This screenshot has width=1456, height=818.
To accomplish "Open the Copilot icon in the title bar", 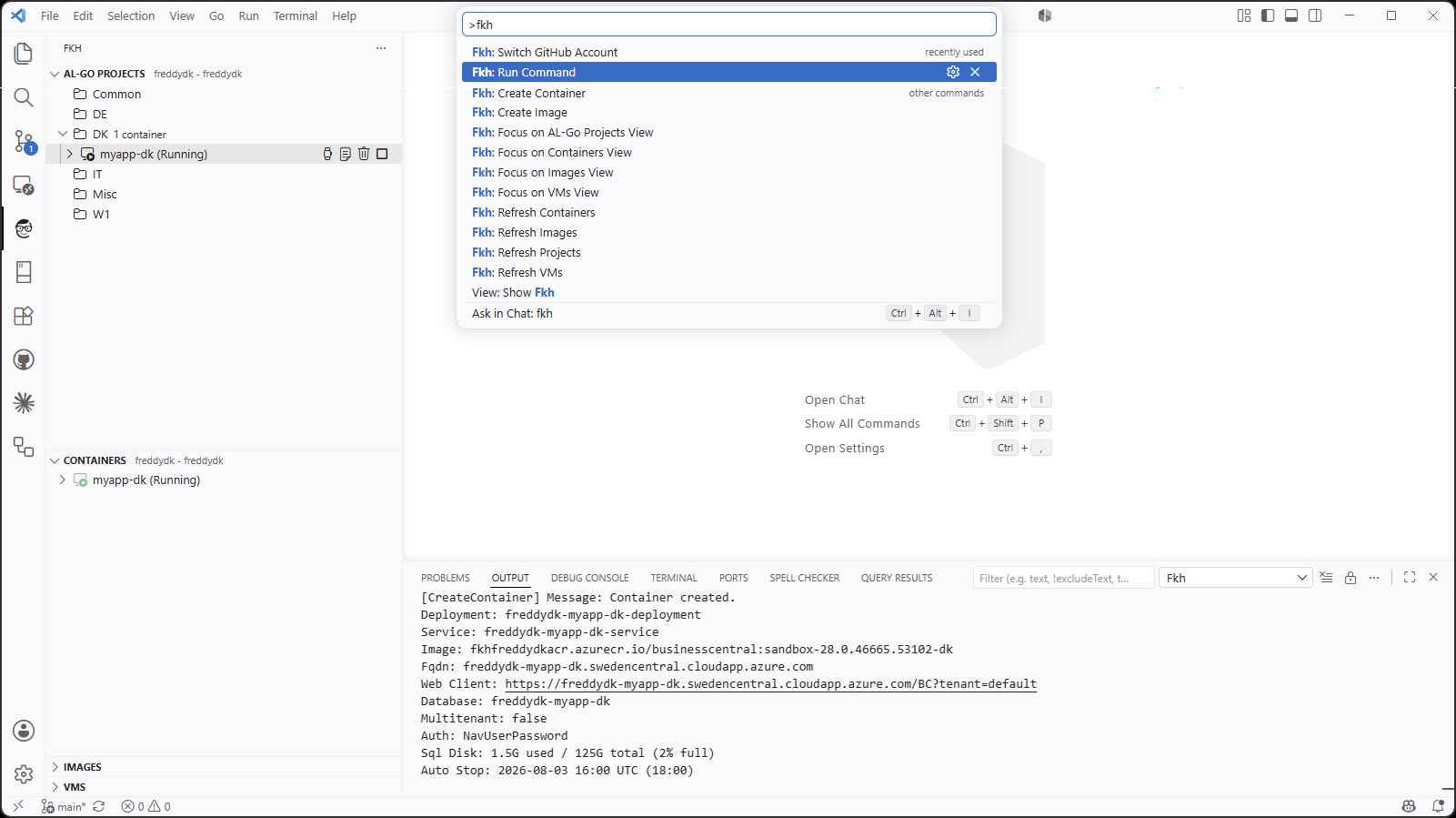I will [1045, 15].
